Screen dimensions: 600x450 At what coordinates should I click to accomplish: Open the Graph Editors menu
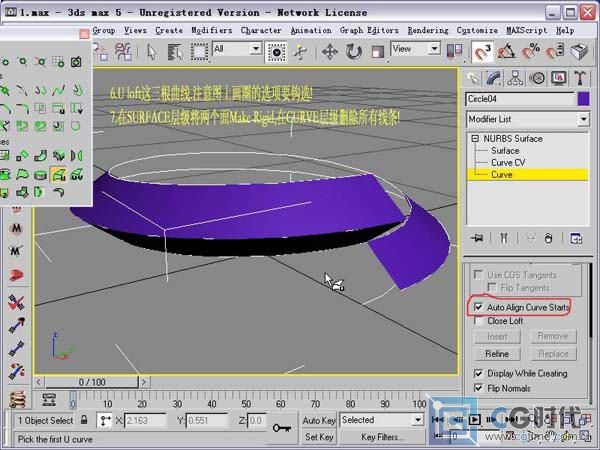coord(369,31)
